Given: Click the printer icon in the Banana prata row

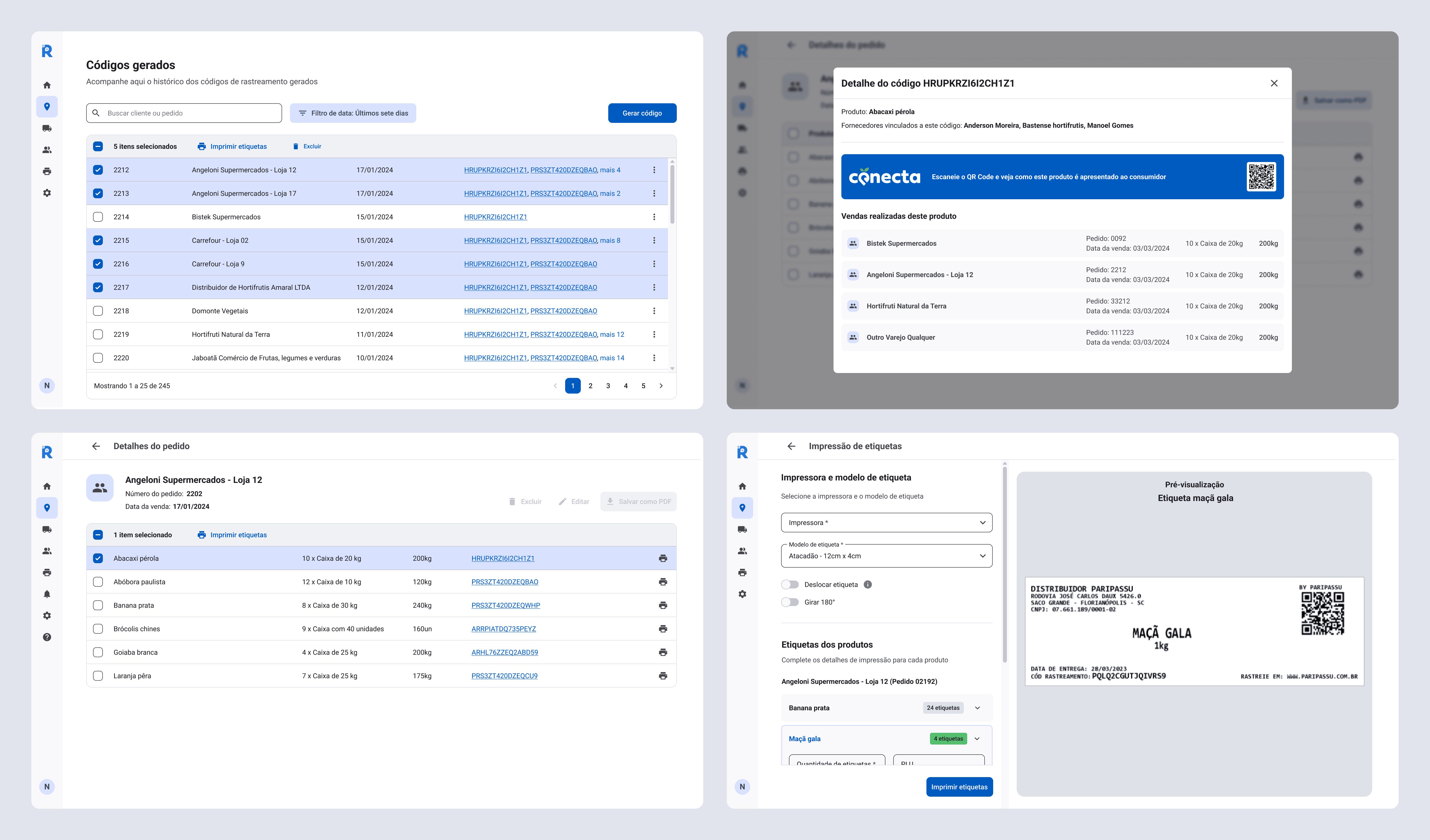Looking at the screenshot, I should point(663,605).
